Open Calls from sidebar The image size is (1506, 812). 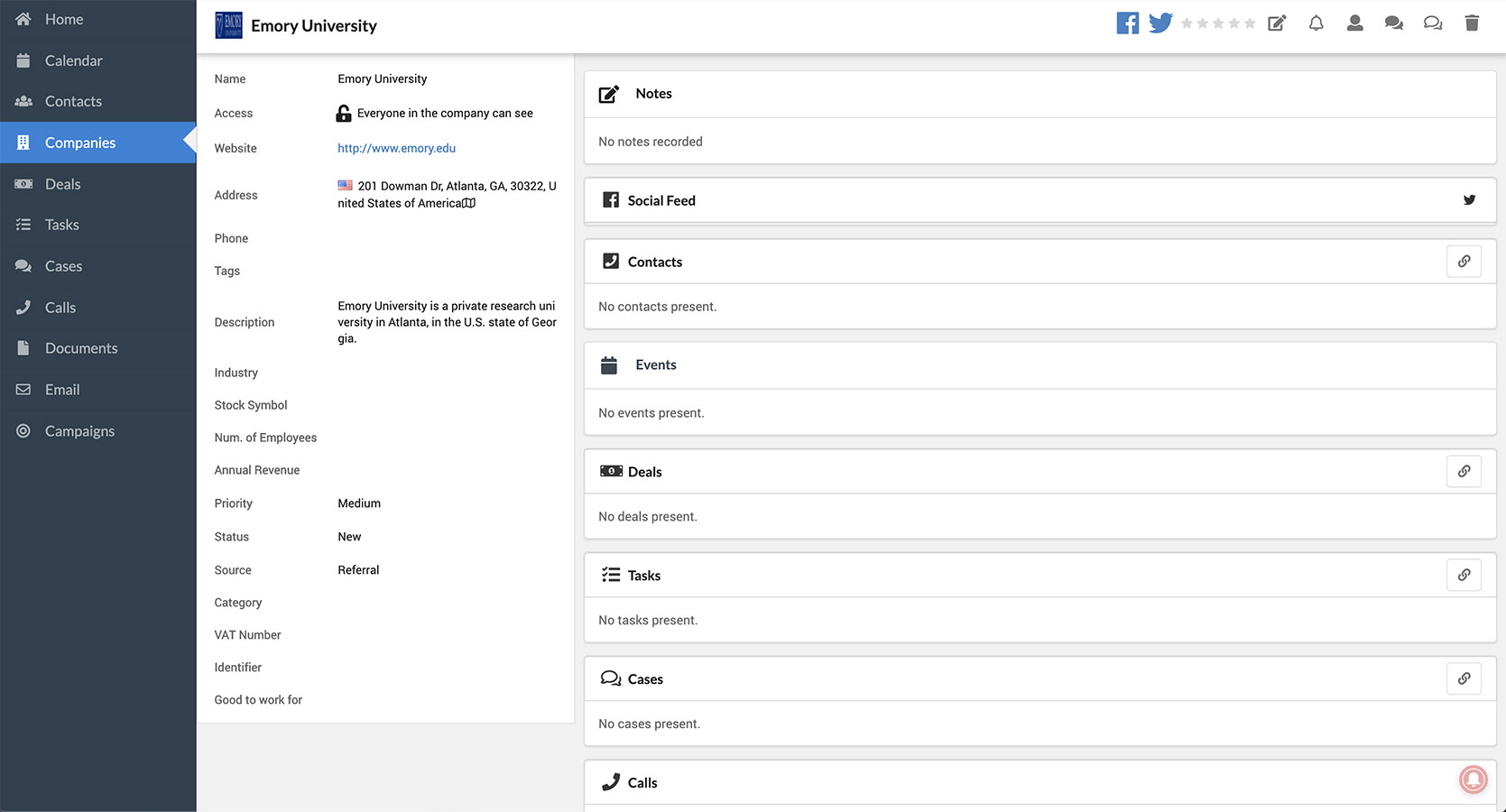tap(97, 308)
